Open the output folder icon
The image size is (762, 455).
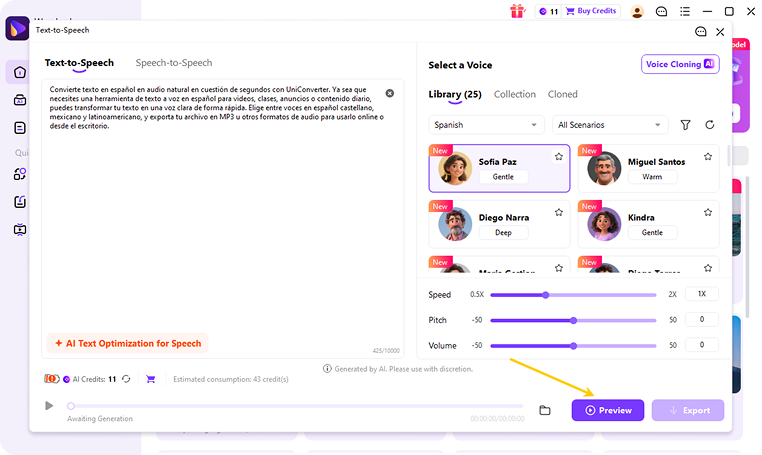545,410
